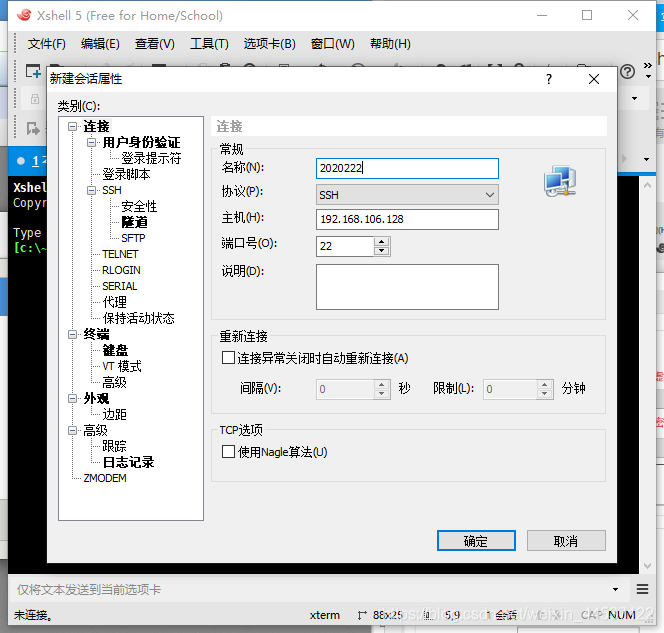Increase the port number with up arrow
This screenshot has height=633, width=664.
[x=382, y=241]
